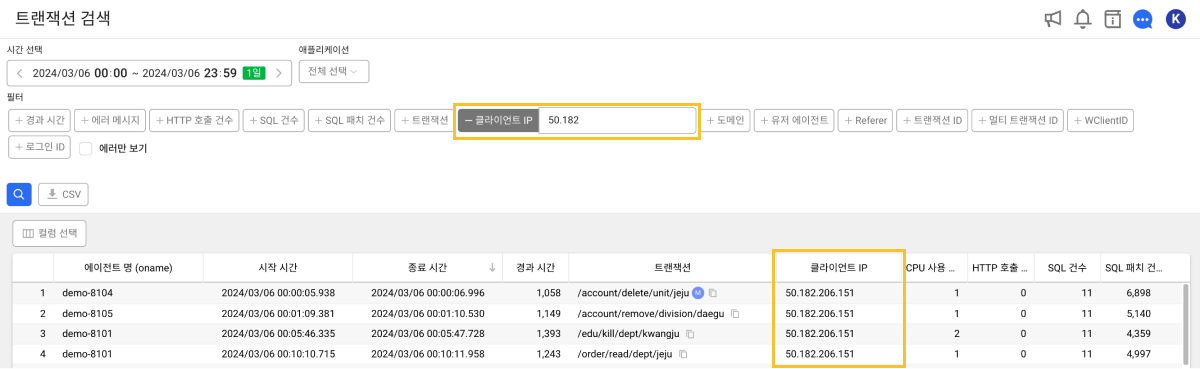Add the 도메인 filter
Screen dimensions: 1200x369
[x=726, y=120]
